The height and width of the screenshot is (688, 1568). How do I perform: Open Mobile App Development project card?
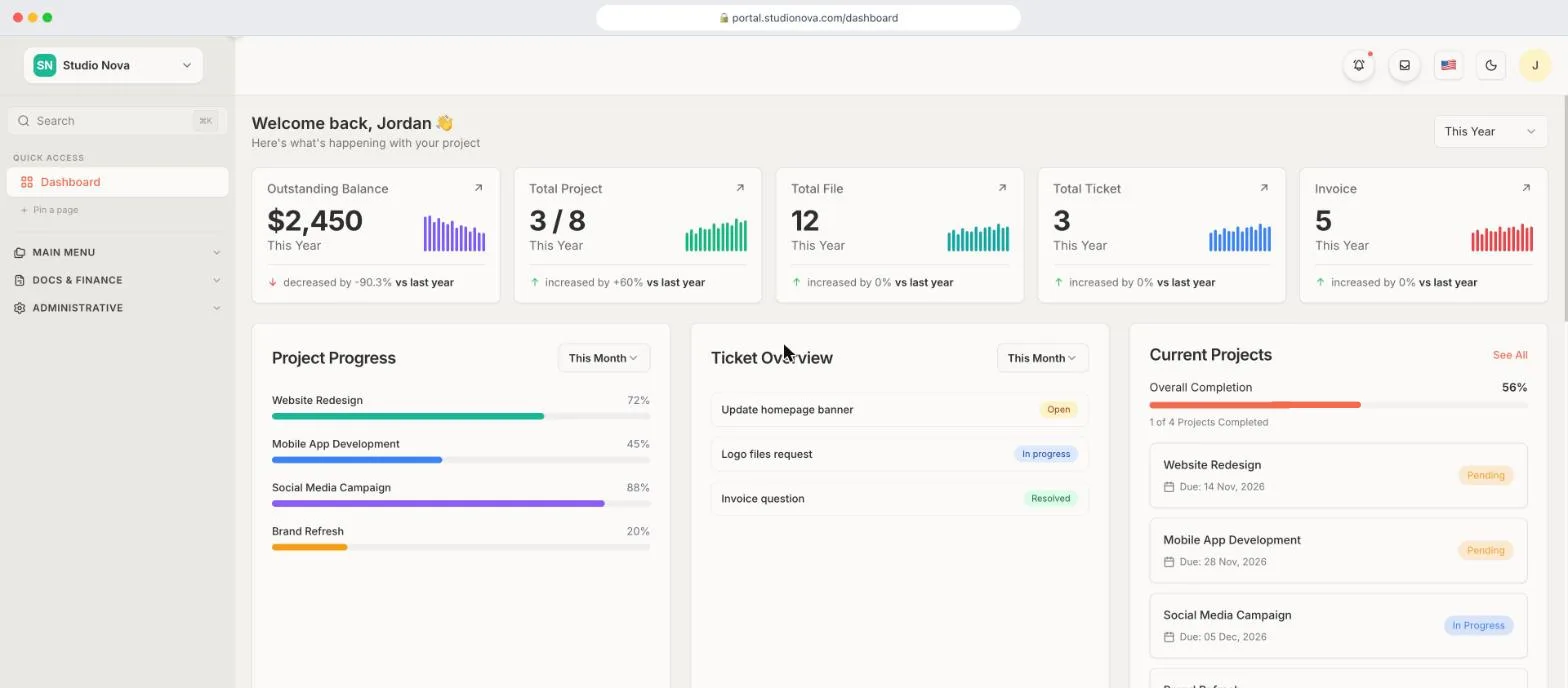tap(1338, 550)
